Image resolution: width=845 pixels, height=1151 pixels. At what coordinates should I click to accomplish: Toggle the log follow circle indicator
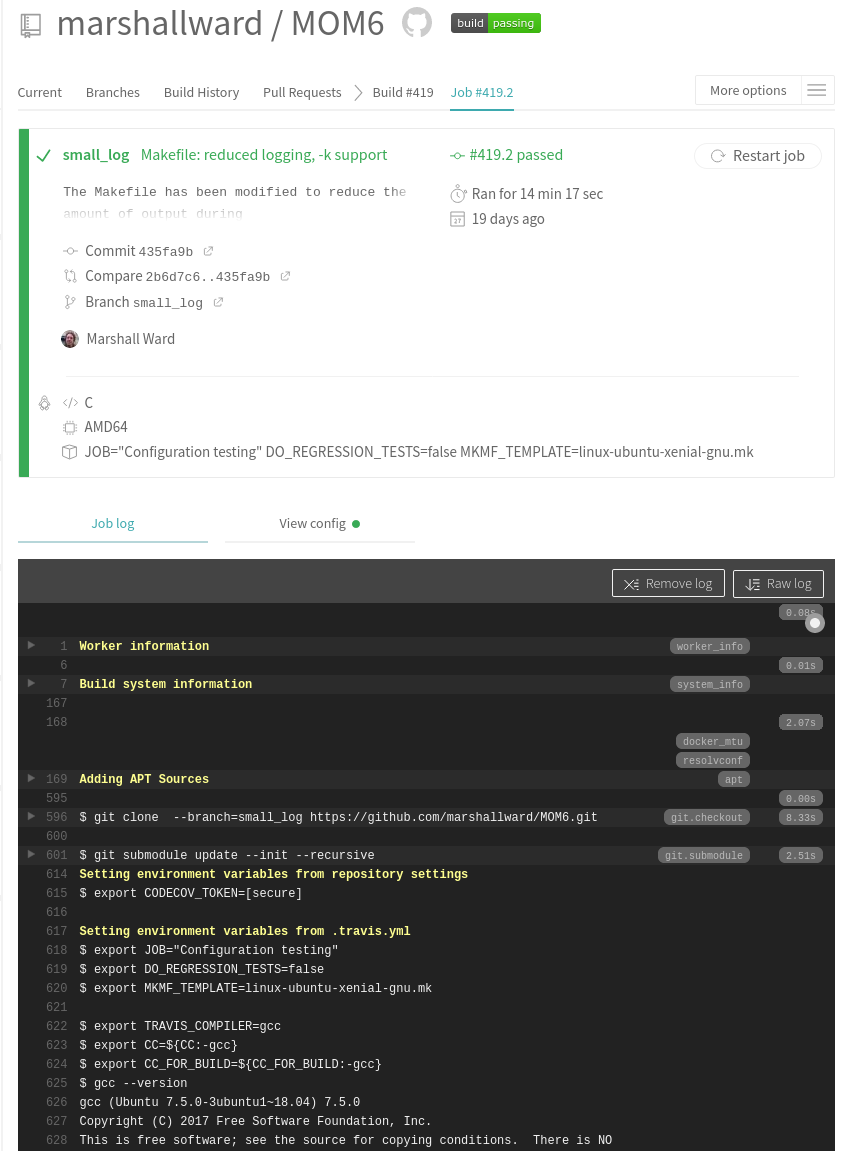tap(815, 623)
